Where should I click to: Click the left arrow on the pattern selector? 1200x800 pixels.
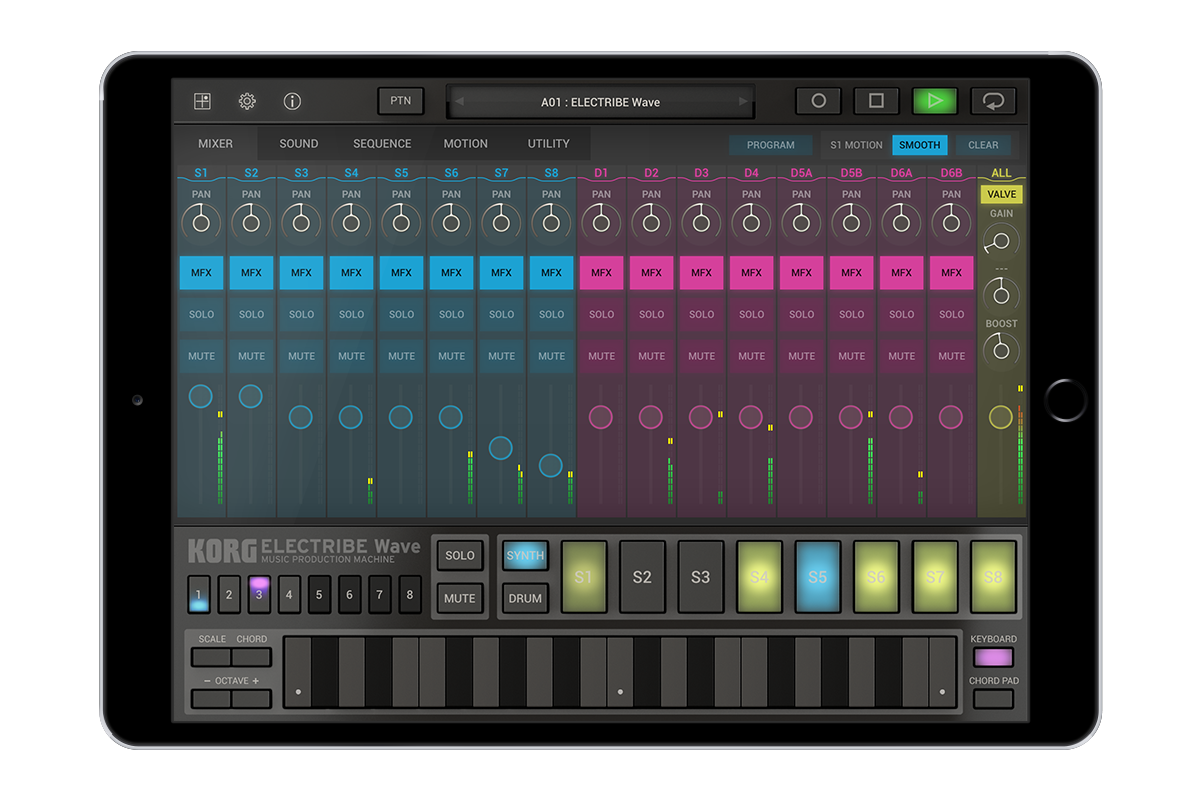coord(459,101)
